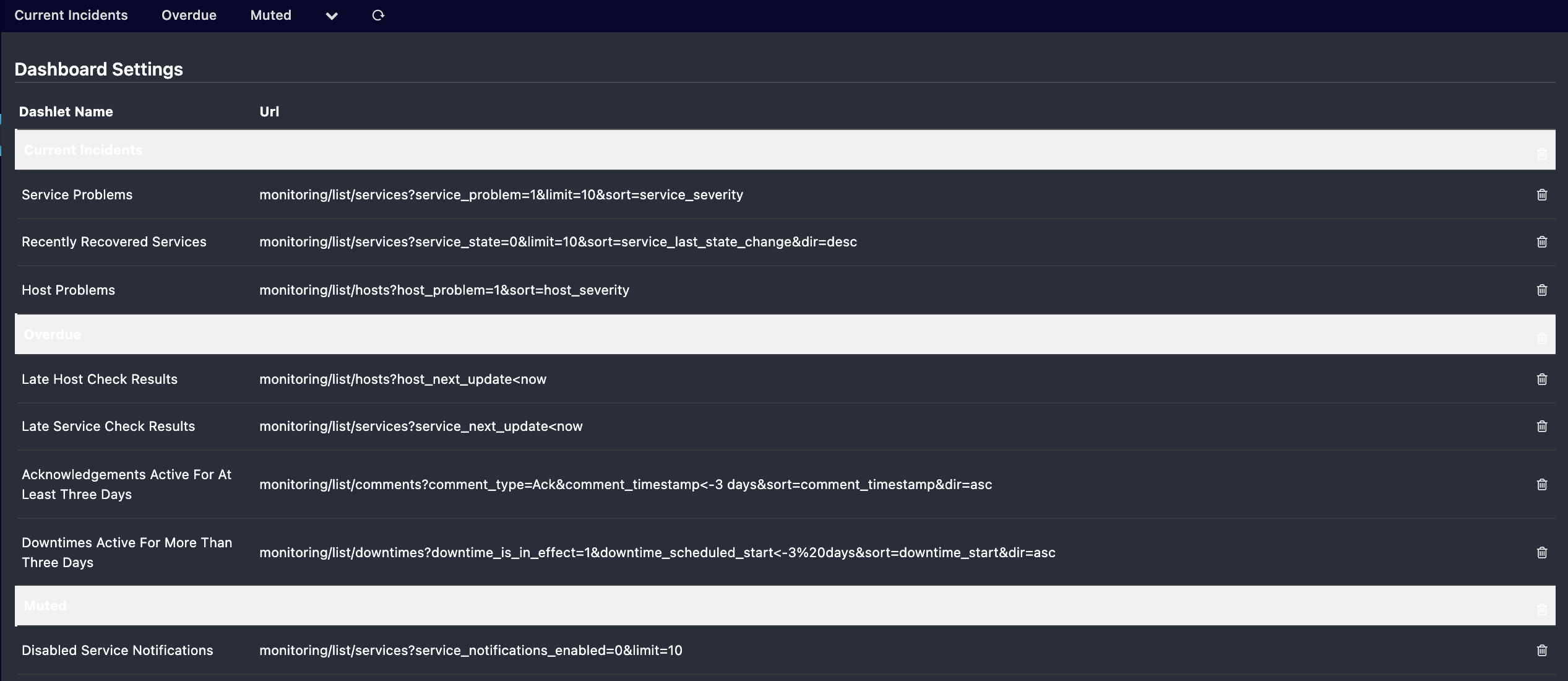Switch to the Overdue tab

pyautogui.click(x=189, y=15)
